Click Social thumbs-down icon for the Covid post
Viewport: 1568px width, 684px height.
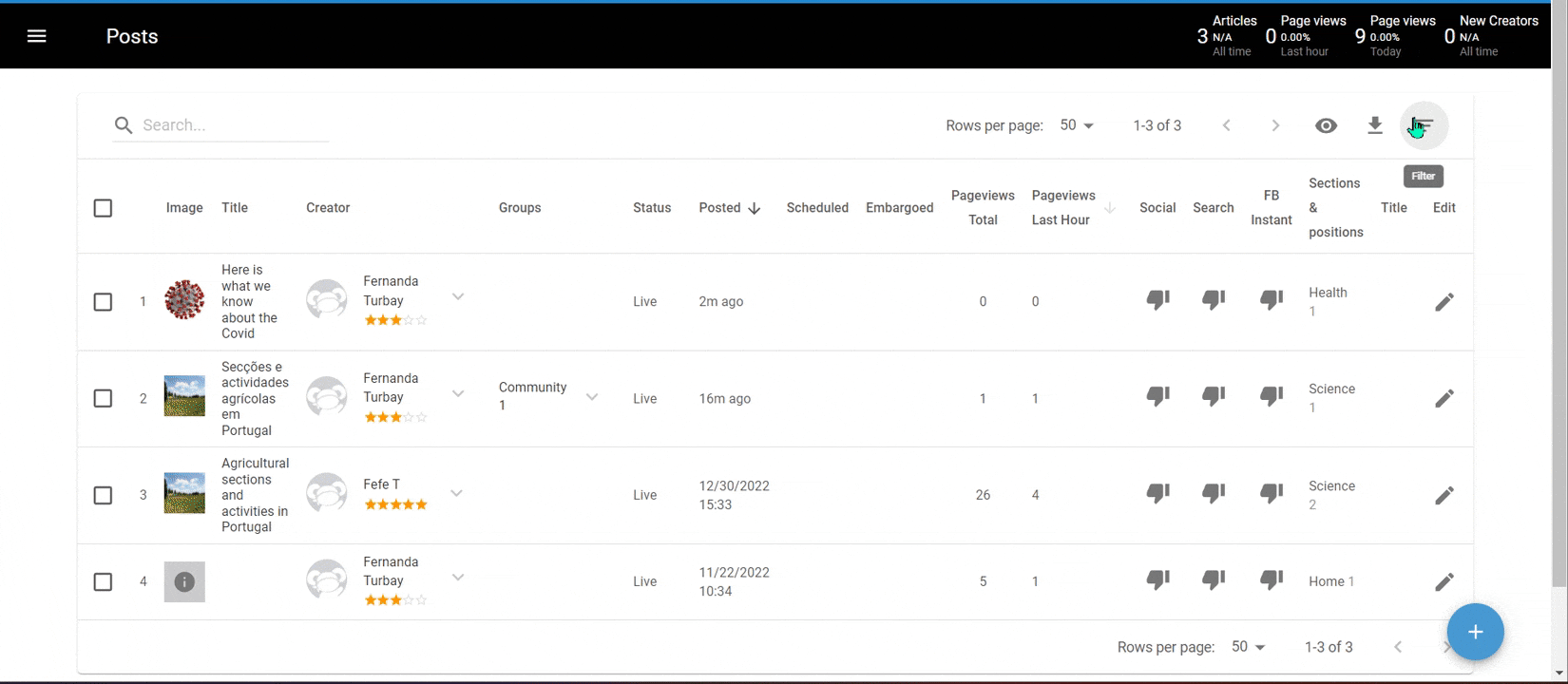pos(1157,300)
